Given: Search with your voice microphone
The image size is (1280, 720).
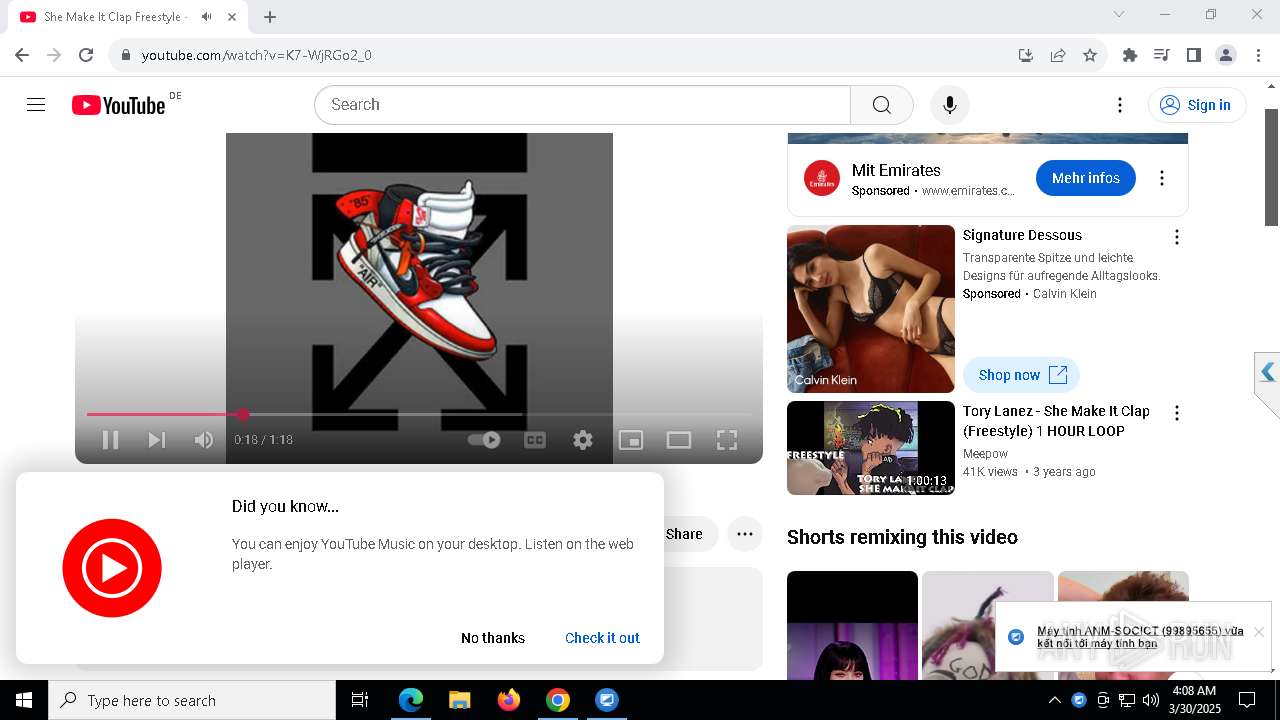Looking at the screenshot, I should point(950,105).
